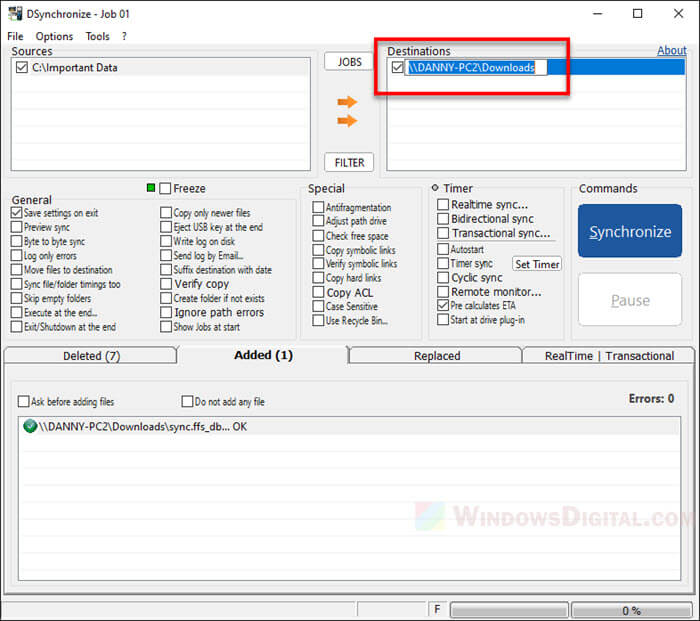Viewport: 700px width, 621px height.
Task: Click the upper orange arrow between Sources and Destinations
Action: click(x=347, y=102)
